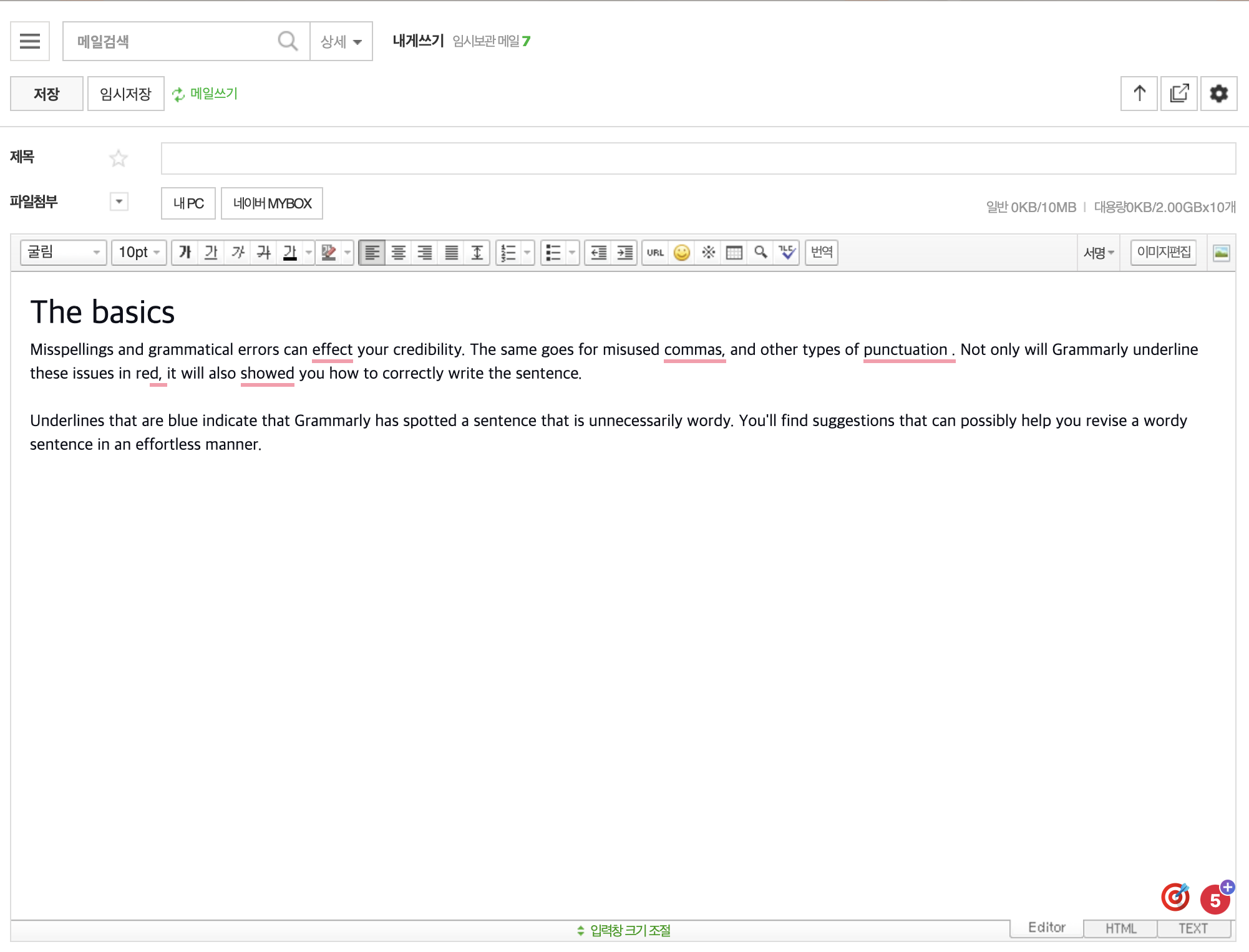Viewport: 1249px width, 952px height.
Task: Open the emoticon smiley picker
Action: point(682,252)
